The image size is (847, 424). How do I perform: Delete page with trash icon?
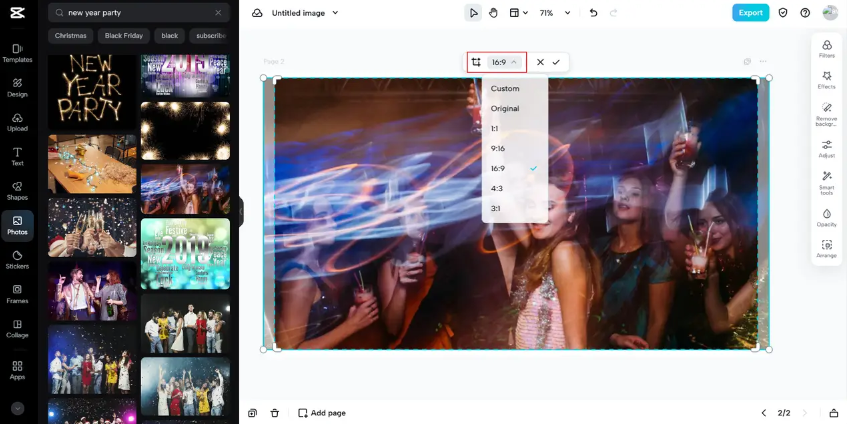point(275,413)
